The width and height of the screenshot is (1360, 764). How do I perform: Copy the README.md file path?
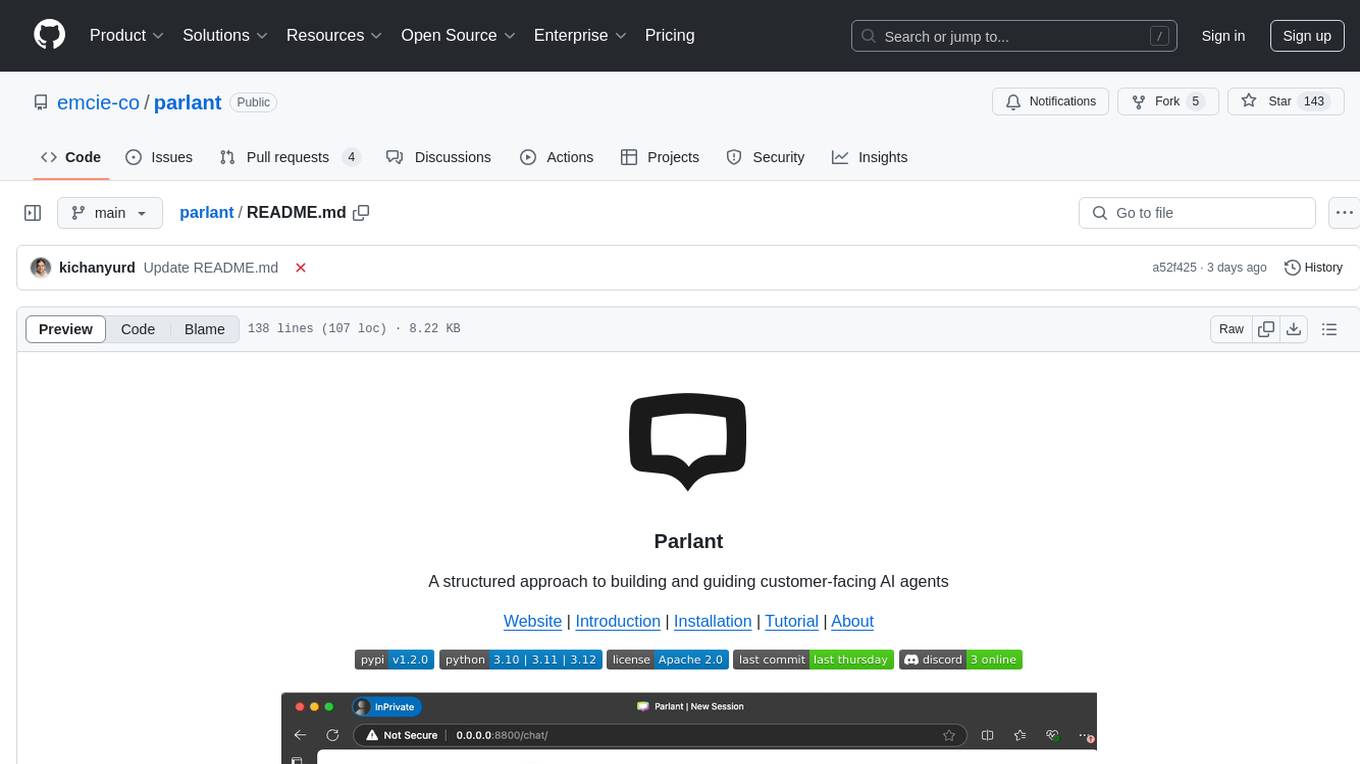362,212
